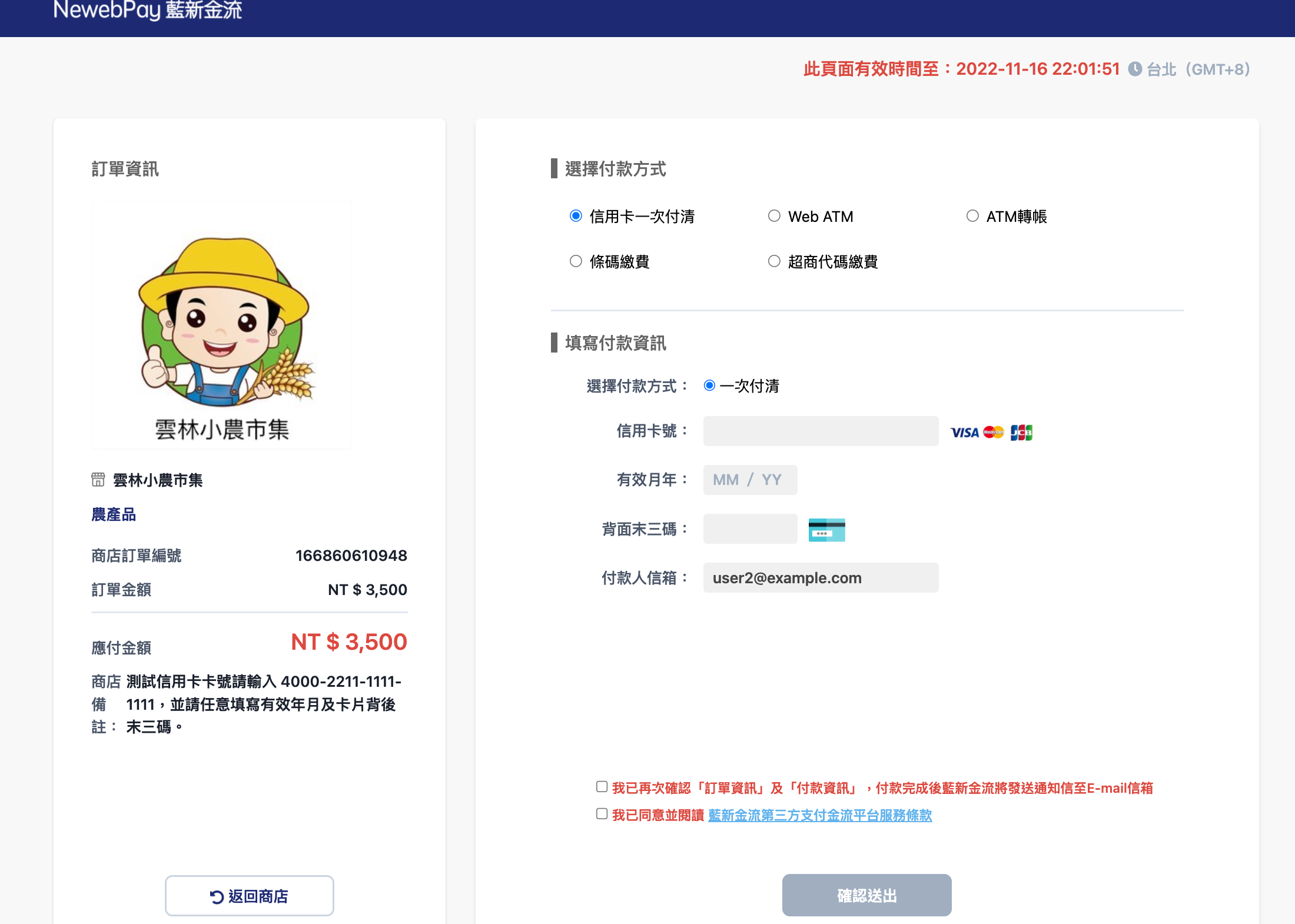Click the 選擇付款方式 section heading
1295x924 pixels.
point(616,169)
